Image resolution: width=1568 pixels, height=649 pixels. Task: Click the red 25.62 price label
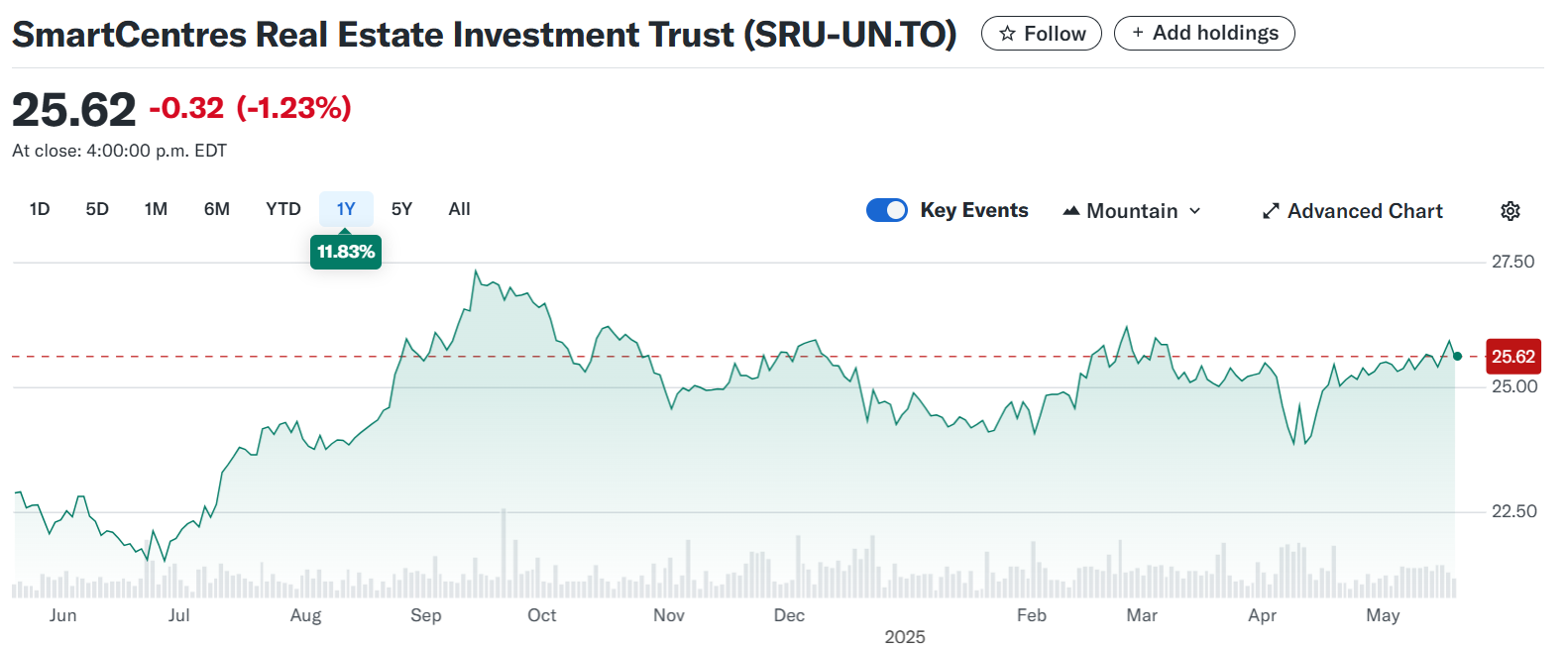(x=1512, y=357)
